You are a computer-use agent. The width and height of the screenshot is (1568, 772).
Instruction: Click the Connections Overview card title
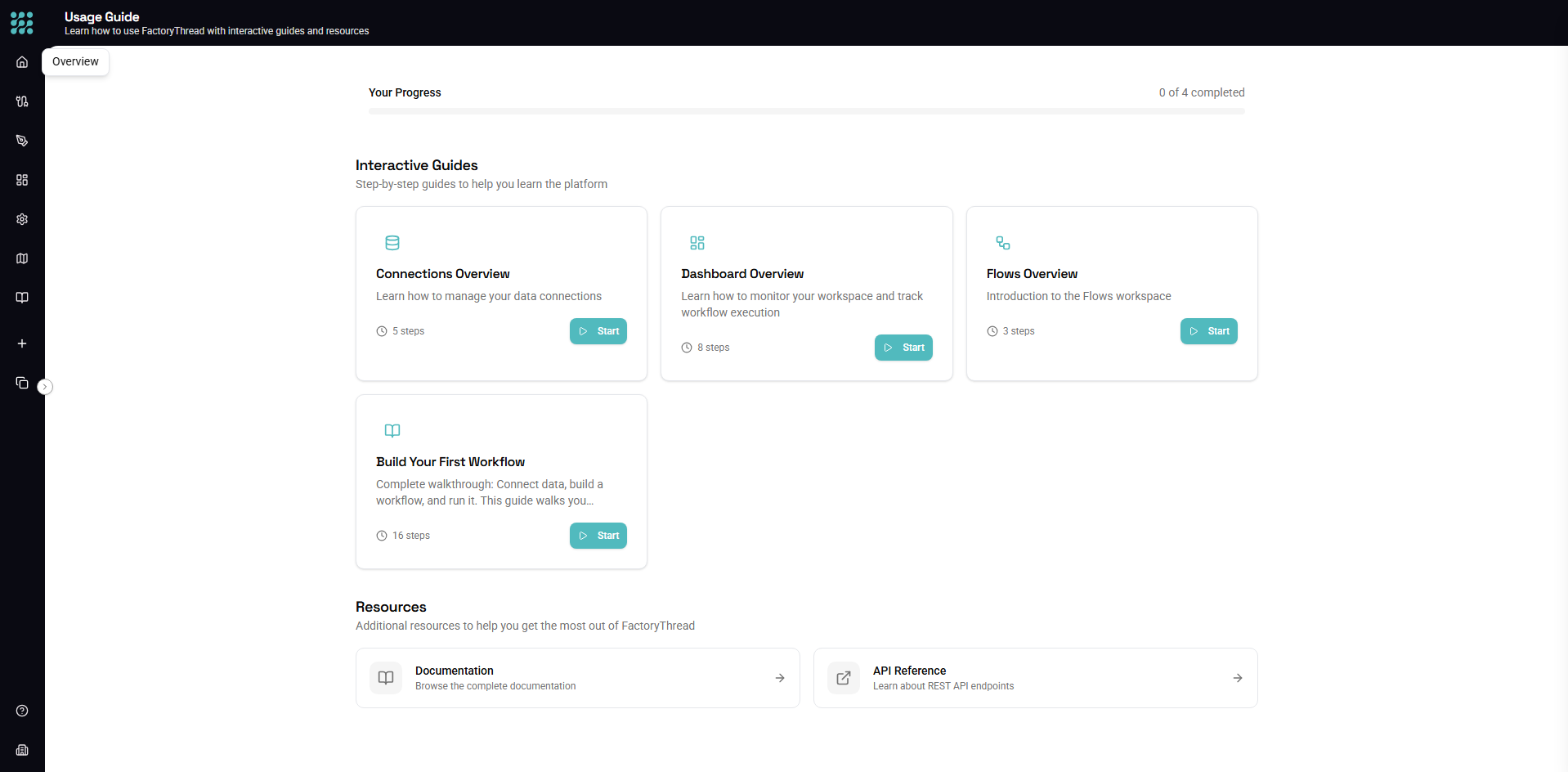click(443, 274)
